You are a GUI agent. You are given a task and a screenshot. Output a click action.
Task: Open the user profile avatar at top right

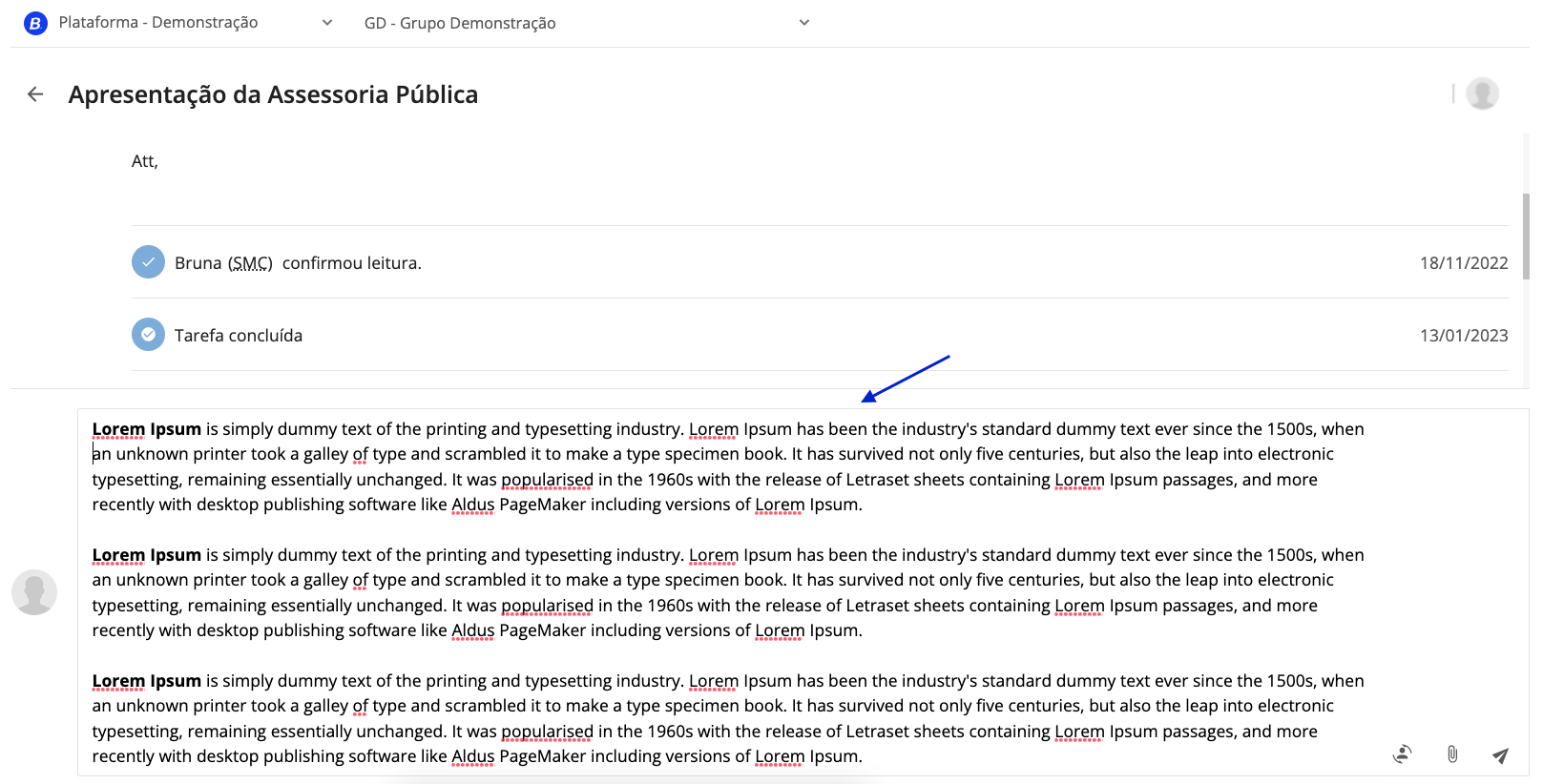(1481, 93)
